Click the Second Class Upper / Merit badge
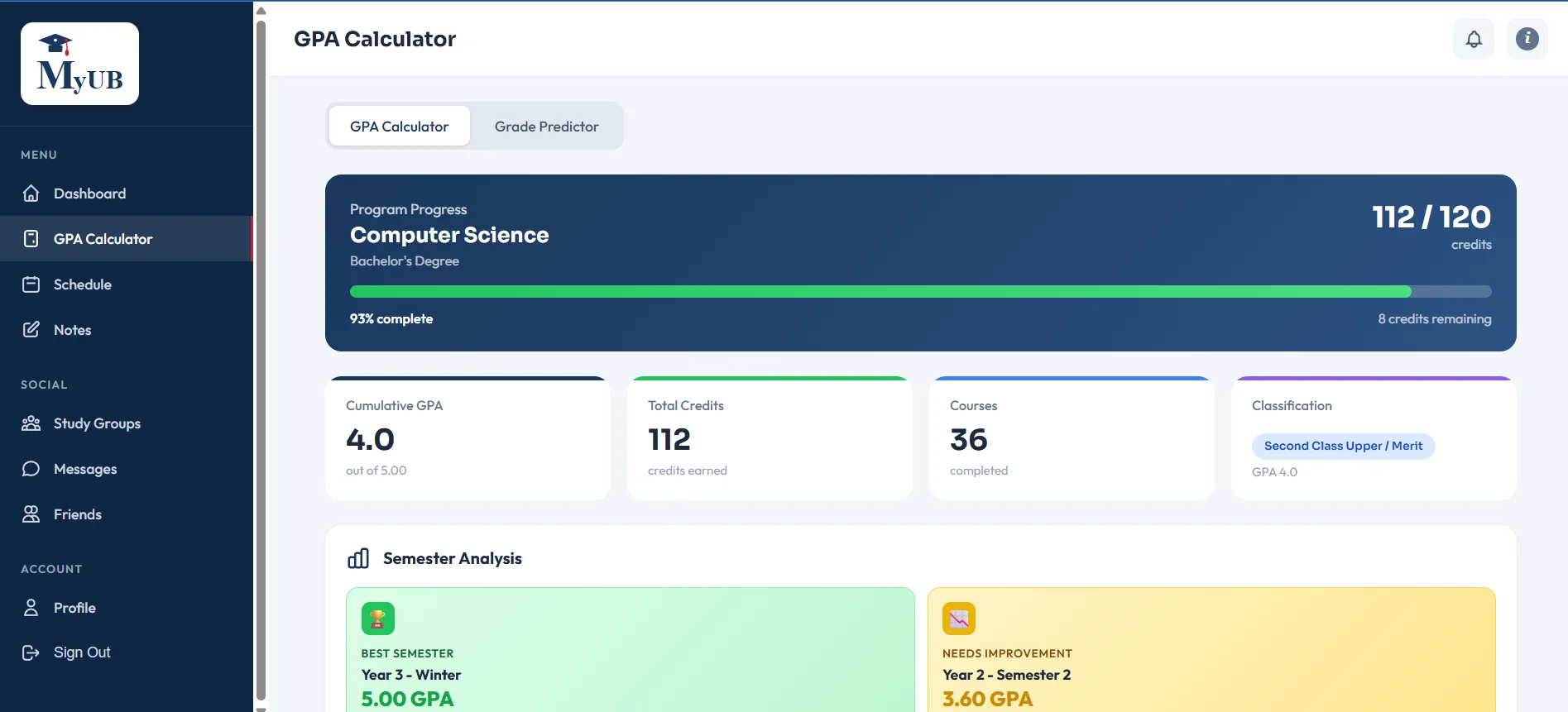This screenshot has width=1568, height=712. click(x=1343, y=446)
